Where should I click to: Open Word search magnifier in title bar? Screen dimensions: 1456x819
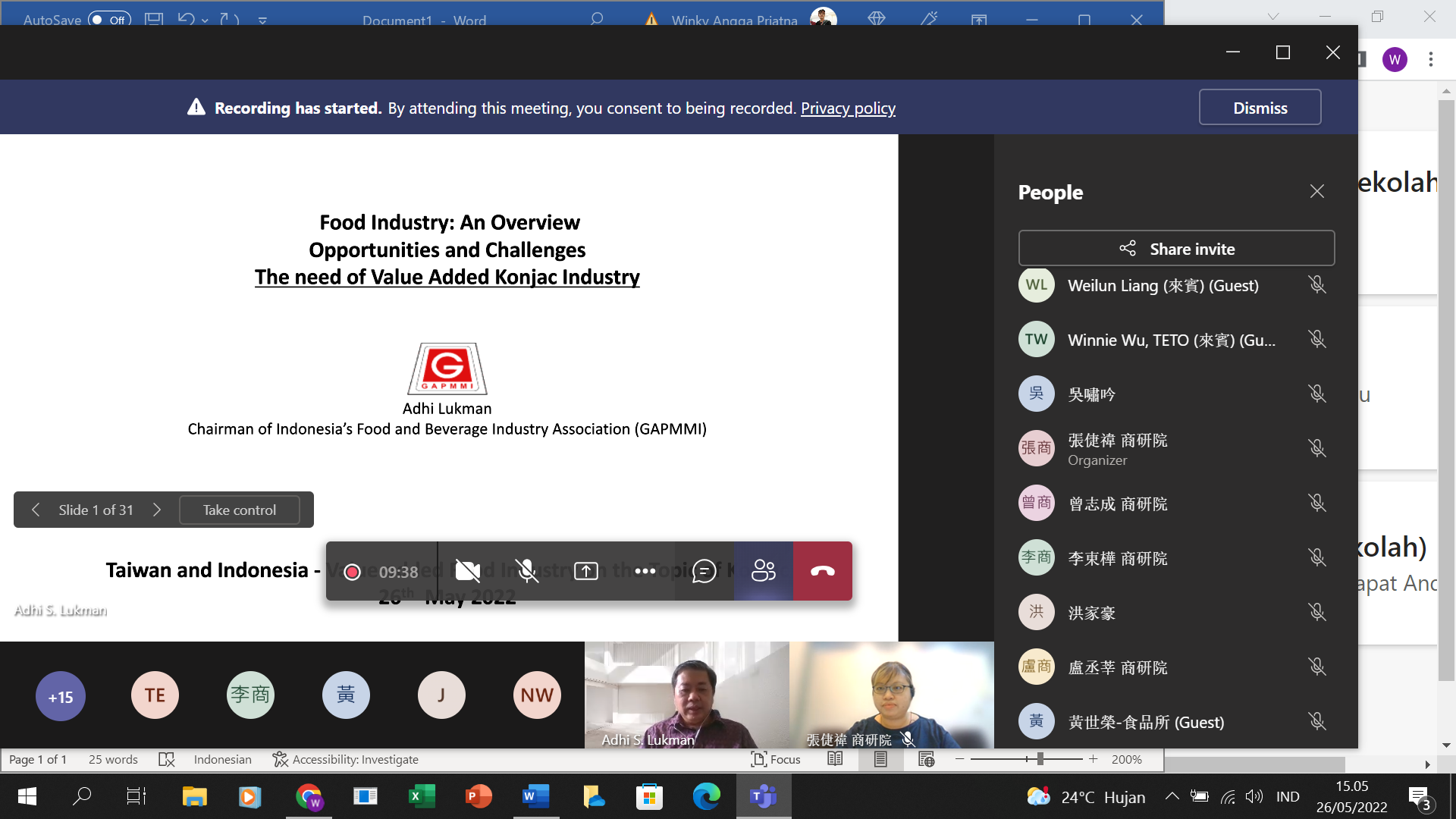597,19
